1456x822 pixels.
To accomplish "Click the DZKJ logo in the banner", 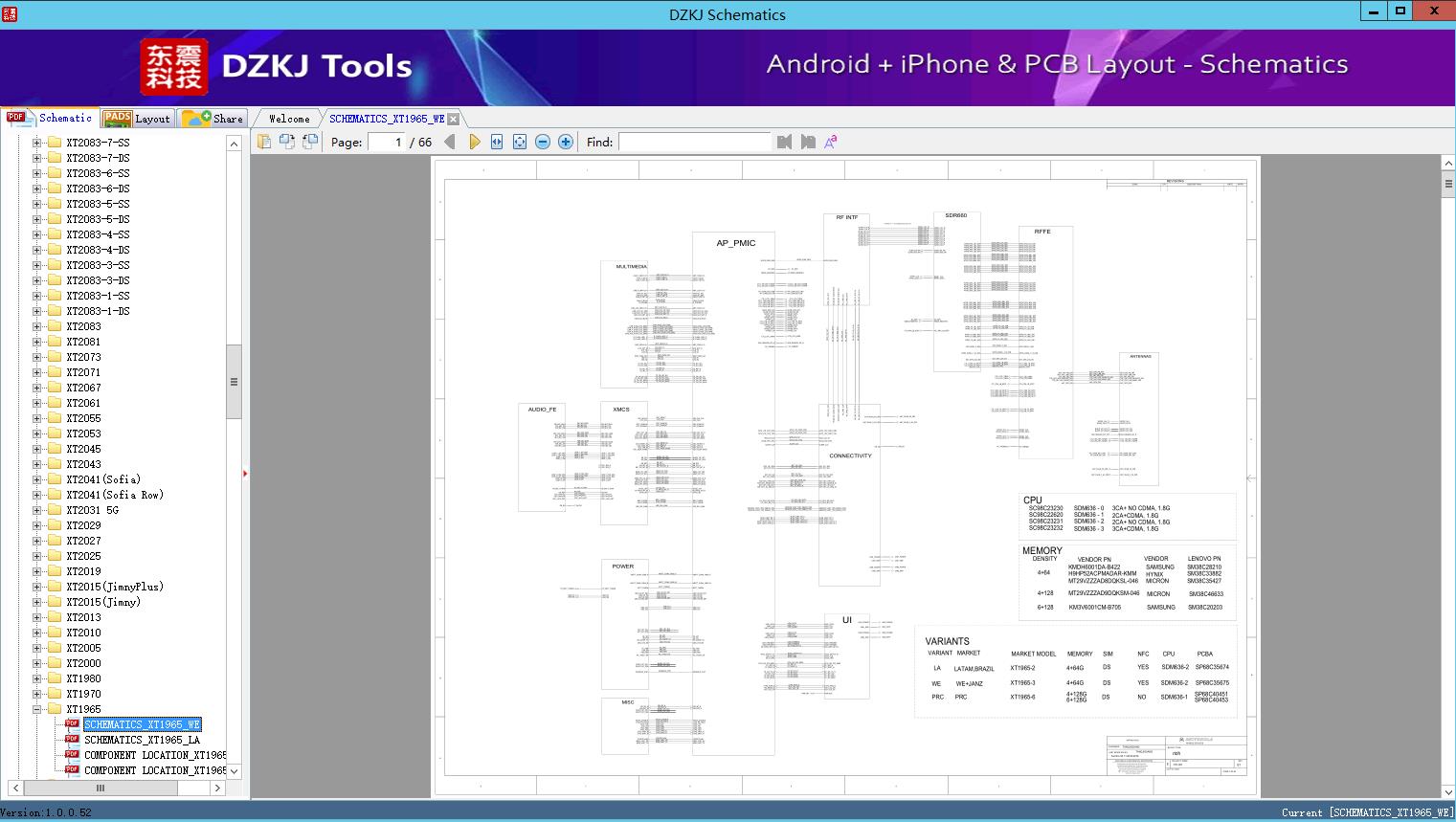I will click(174, 66).
